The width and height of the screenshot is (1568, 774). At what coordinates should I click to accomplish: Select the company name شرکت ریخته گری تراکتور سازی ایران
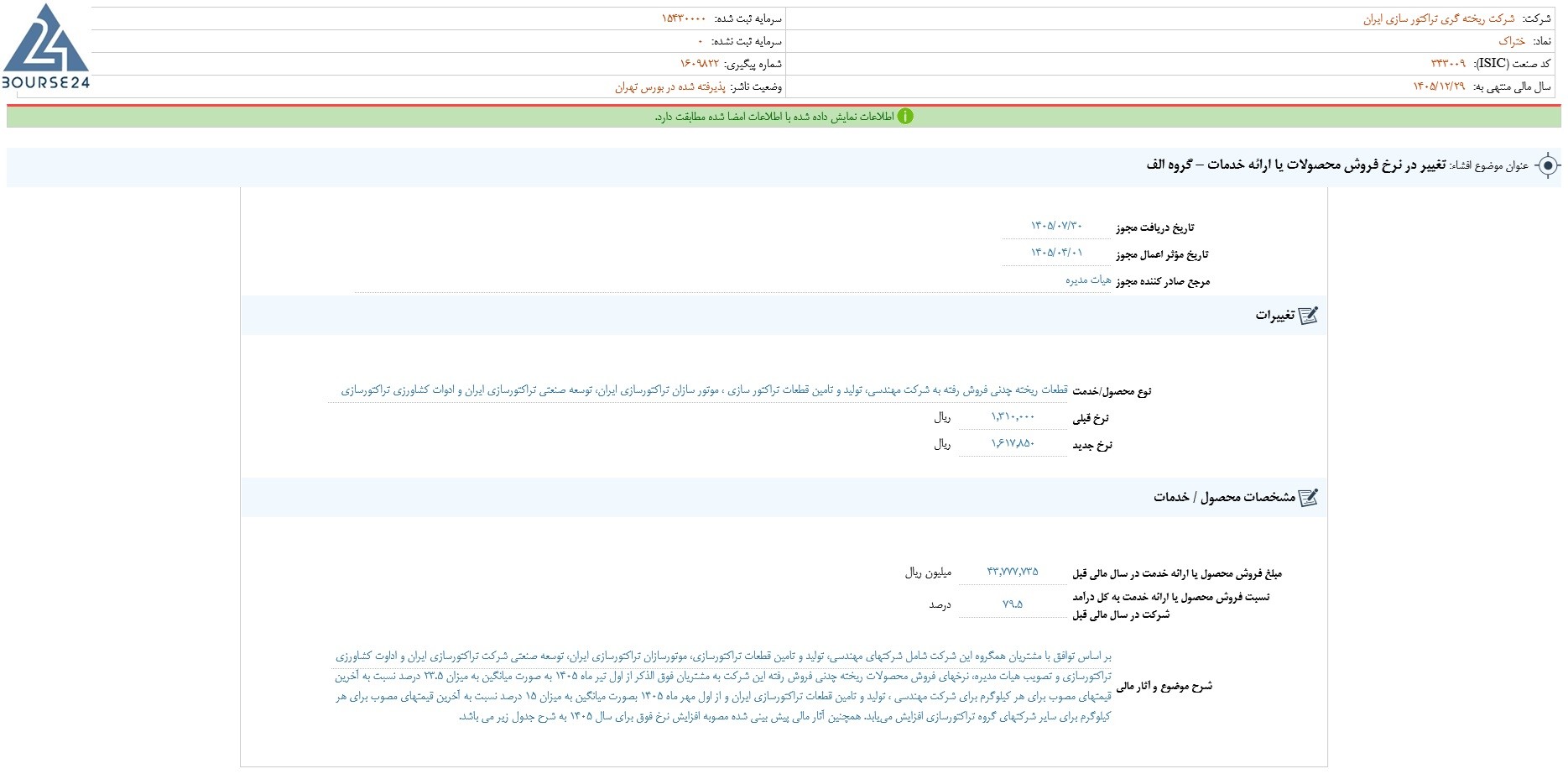[1439, 18]
